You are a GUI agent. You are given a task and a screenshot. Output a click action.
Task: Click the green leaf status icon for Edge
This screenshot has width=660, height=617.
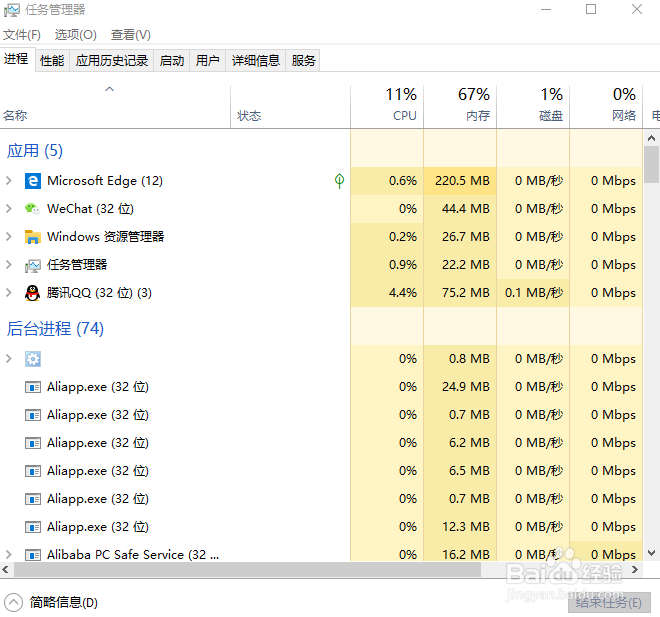[x=339, y=181]
